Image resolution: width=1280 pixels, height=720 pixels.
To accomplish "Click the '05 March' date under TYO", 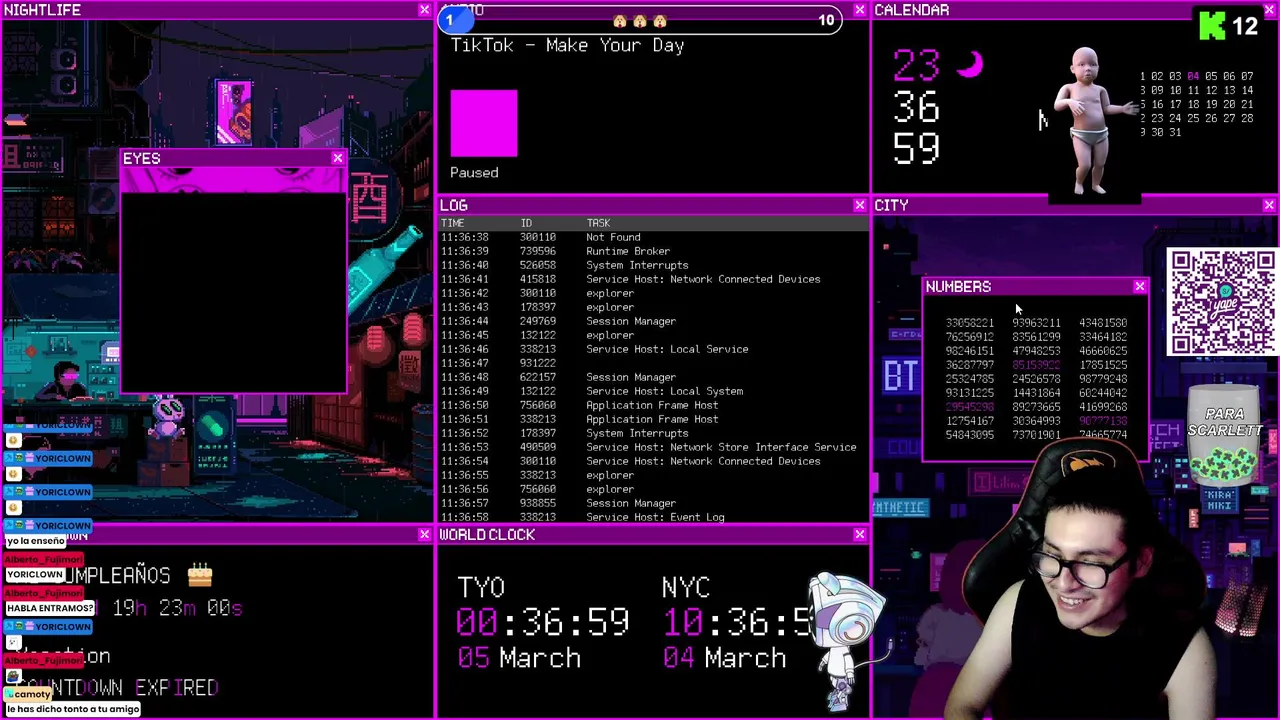I will tap(519, 658).
